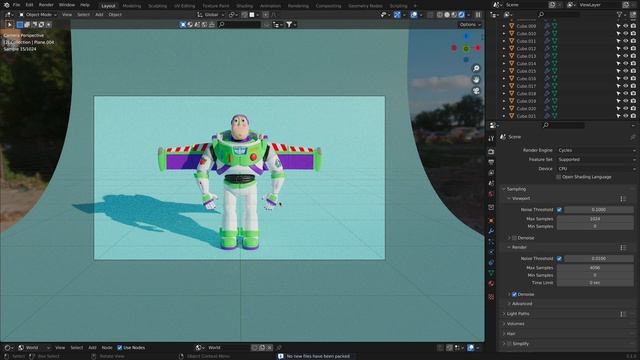640x360 pixels.
Task: Toggle viewport overlays icon
Action: [x=414, y=15]
